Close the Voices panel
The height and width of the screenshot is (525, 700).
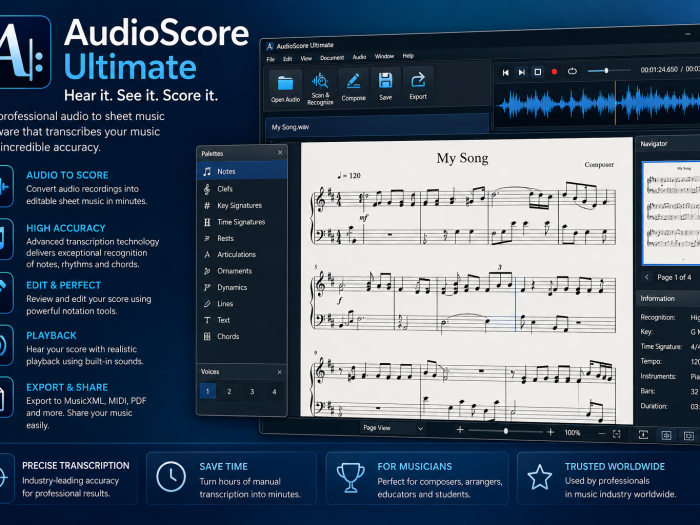279,372
